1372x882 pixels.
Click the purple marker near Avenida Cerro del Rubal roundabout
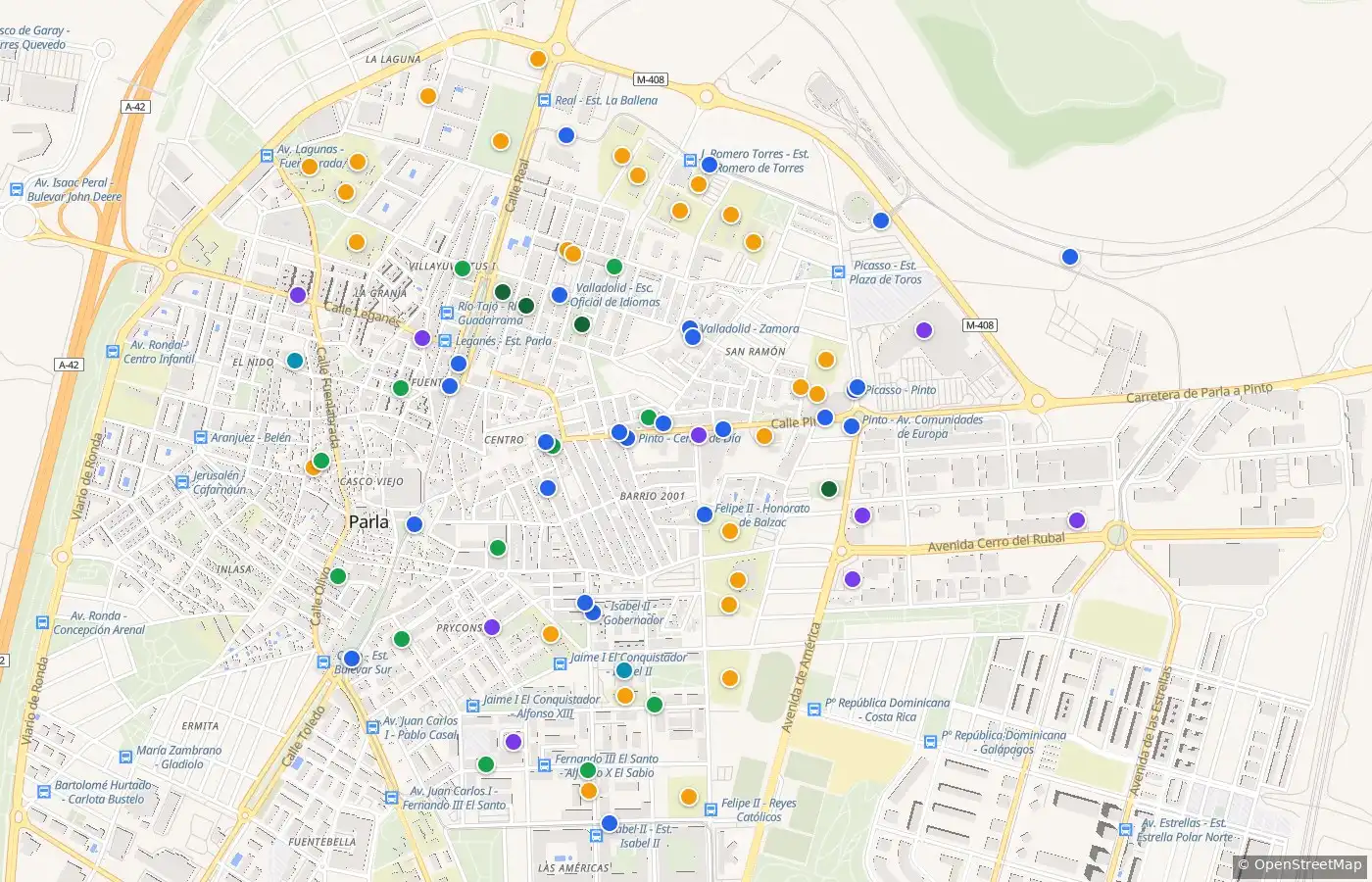tap(1077, 520)
